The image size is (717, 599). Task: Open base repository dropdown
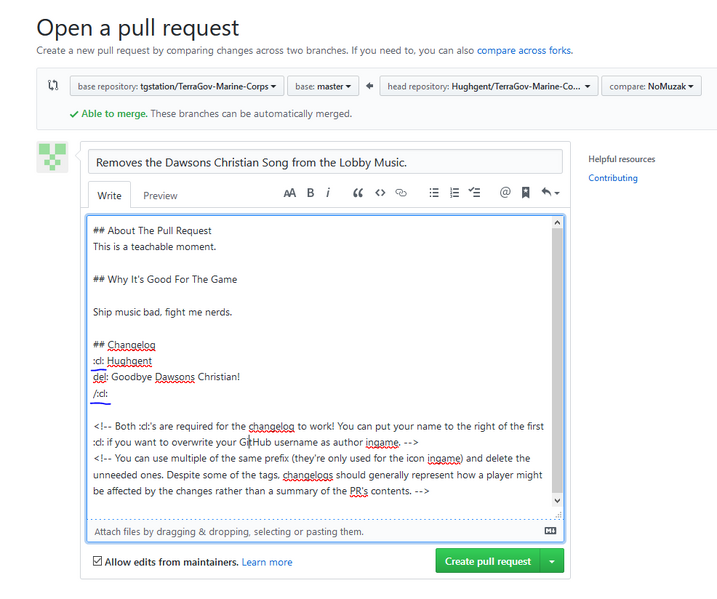(177, 86)
